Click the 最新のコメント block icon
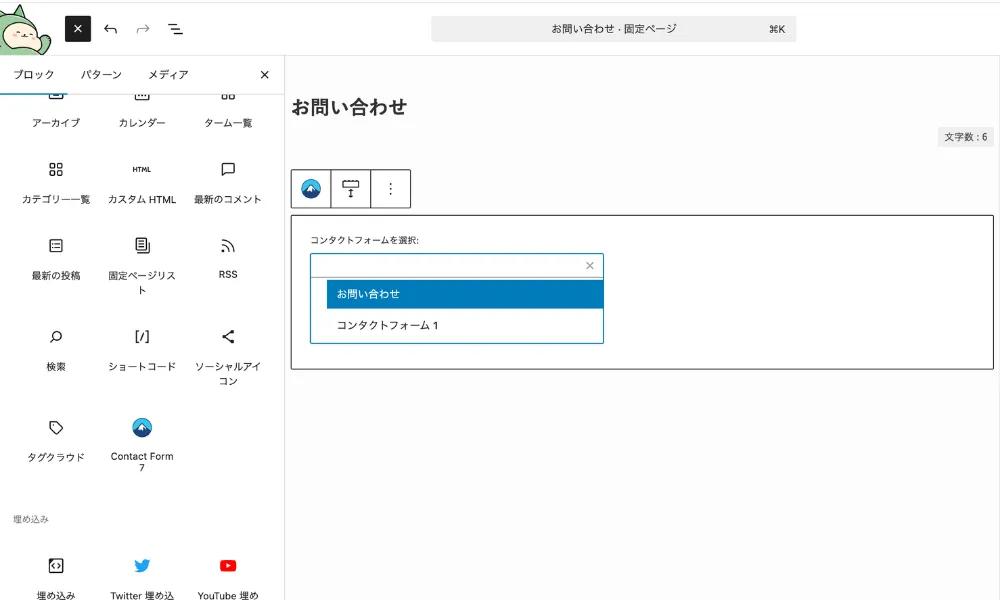This screenshot has height=600, width=1000. tap(227, 170)
